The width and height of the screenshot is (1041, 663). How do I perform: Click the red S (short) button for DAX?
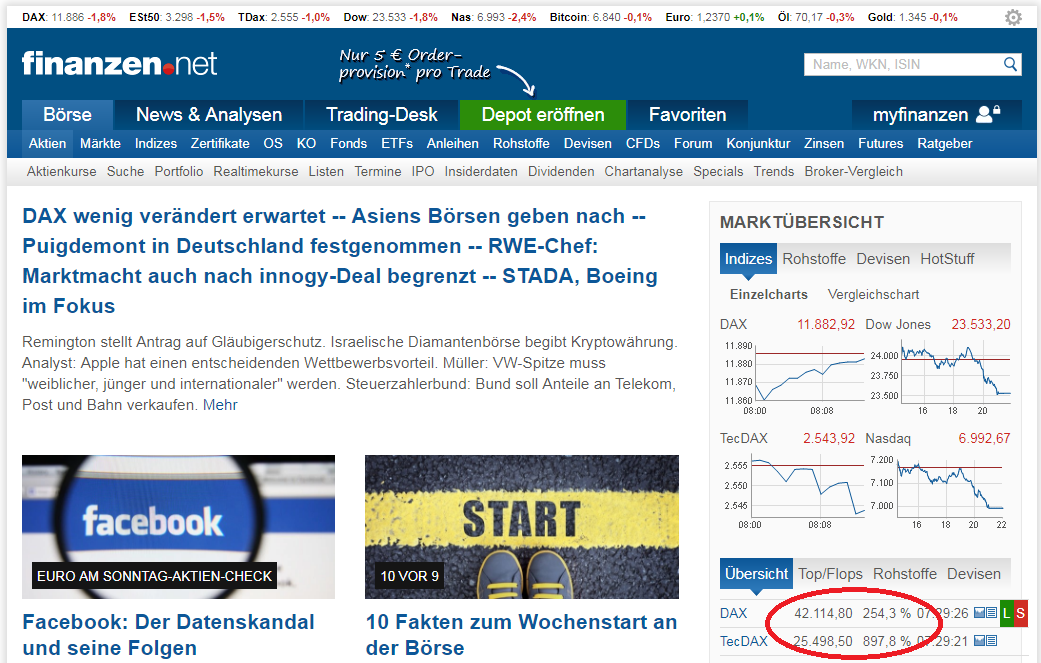click(1020, 613)
